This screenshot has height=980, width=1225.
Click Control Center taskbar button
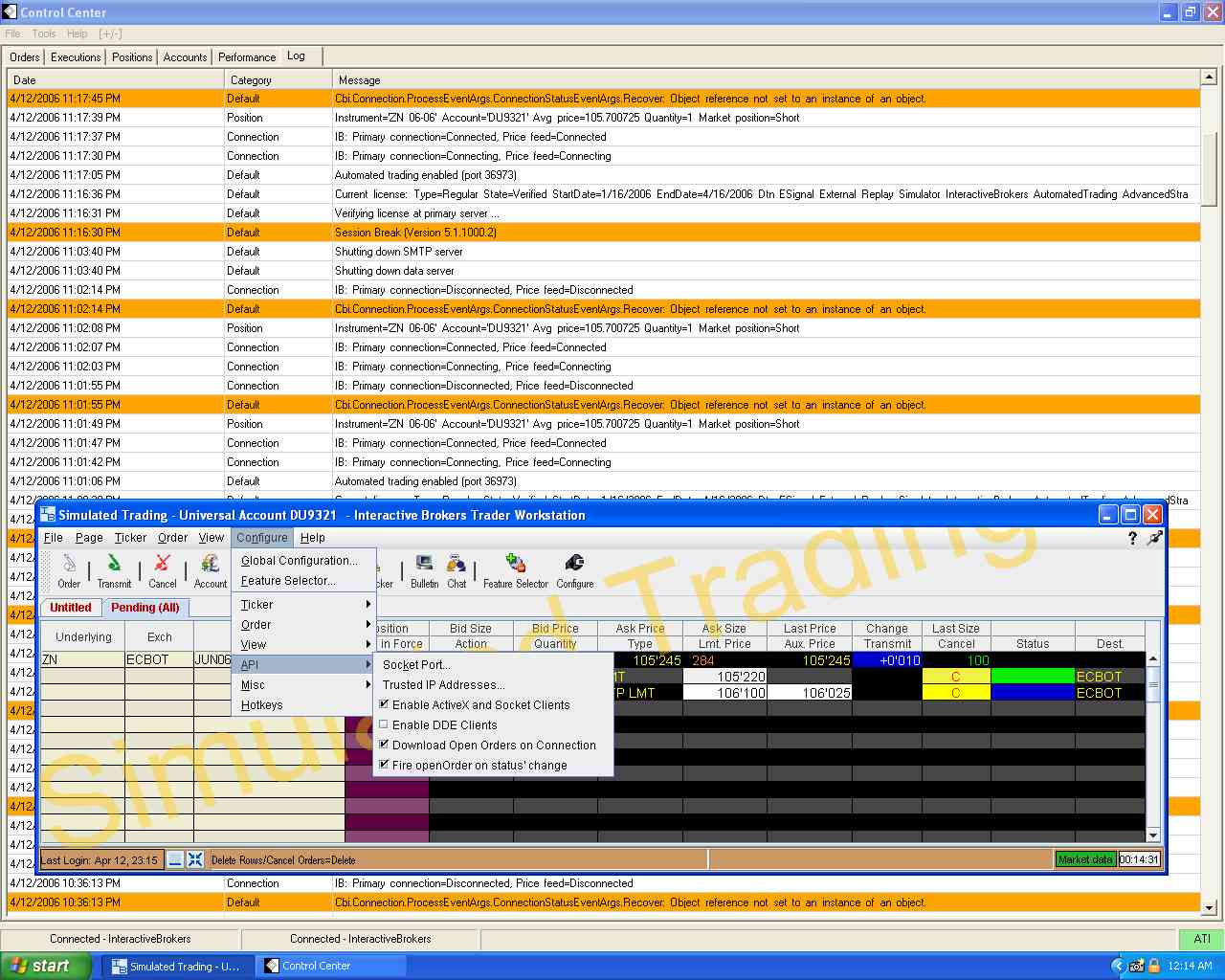(x=331, y=966)
